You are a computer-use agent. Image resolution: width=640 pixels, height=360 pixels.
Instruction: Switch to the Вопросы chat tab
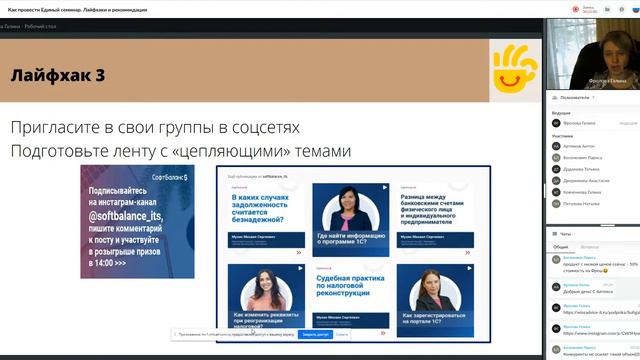(x=589, y=247)
